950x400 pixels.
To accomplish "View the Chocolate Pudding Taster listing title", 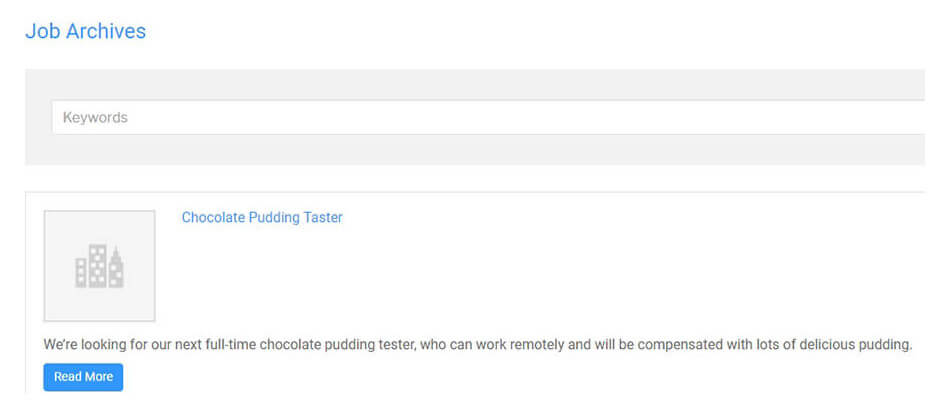I will pyautogui.click(x=262, y=217).
